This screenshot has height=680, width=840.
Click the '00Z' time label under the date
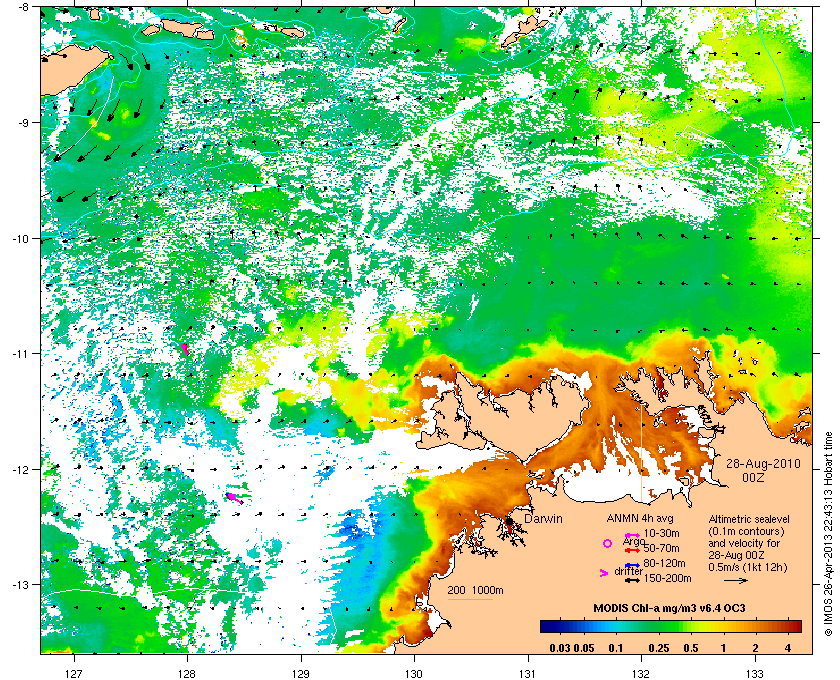753,476
